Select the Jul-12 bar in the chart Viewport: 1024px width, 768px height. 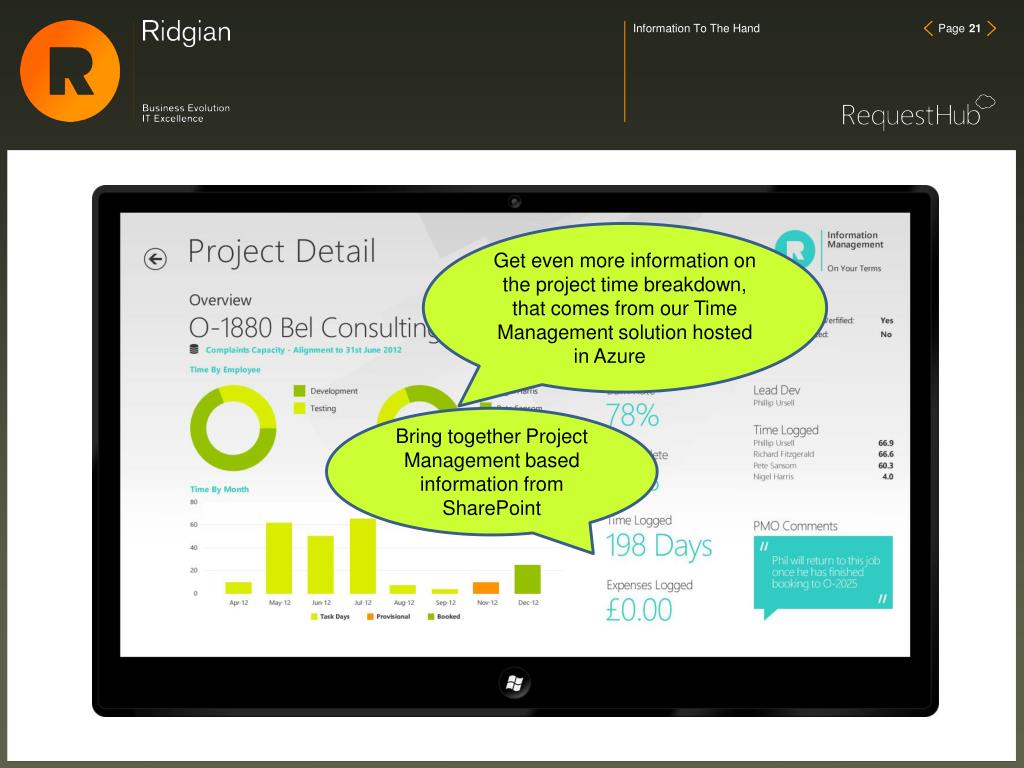point(362,556)
